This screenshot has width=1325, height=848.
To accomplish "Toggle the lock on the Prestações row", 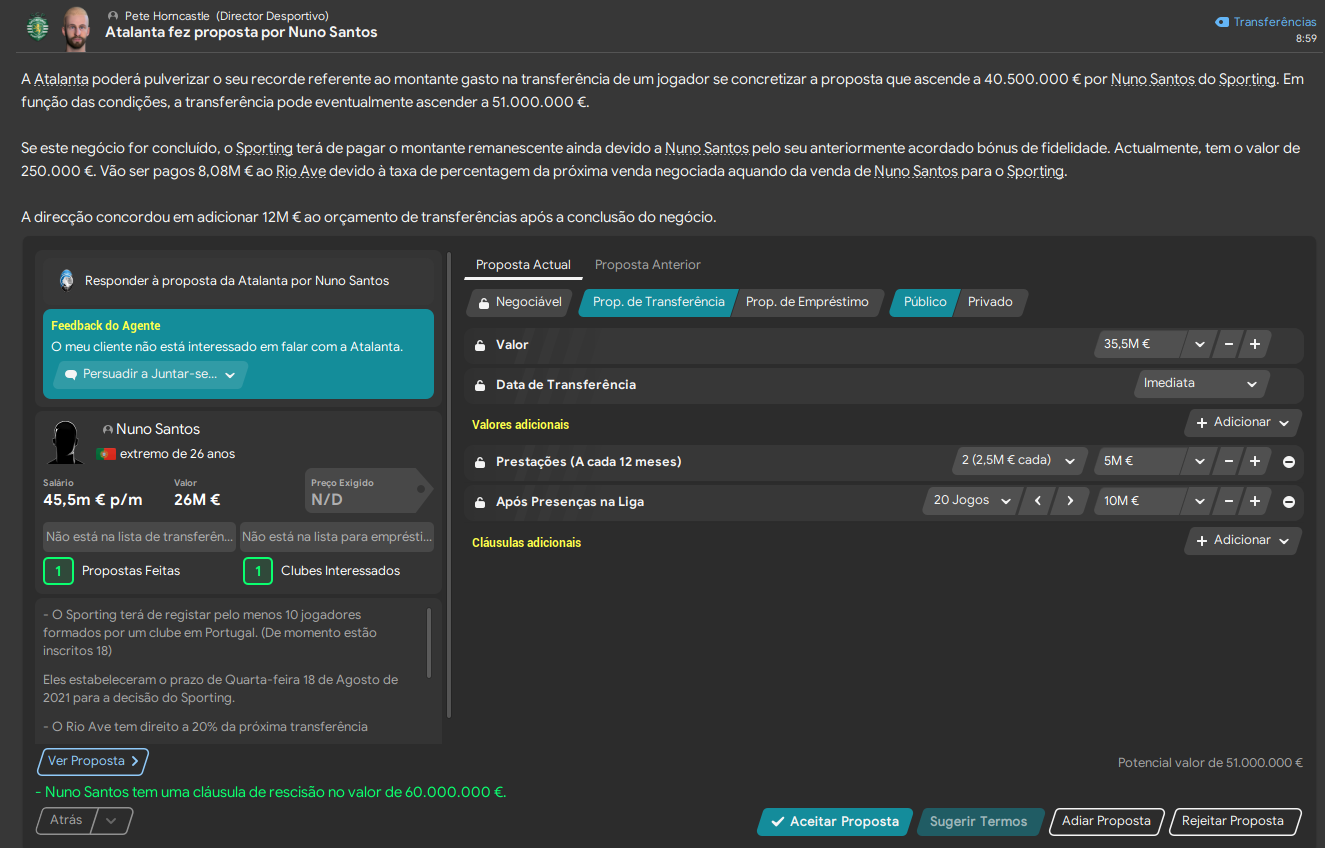I will (480, 462).
